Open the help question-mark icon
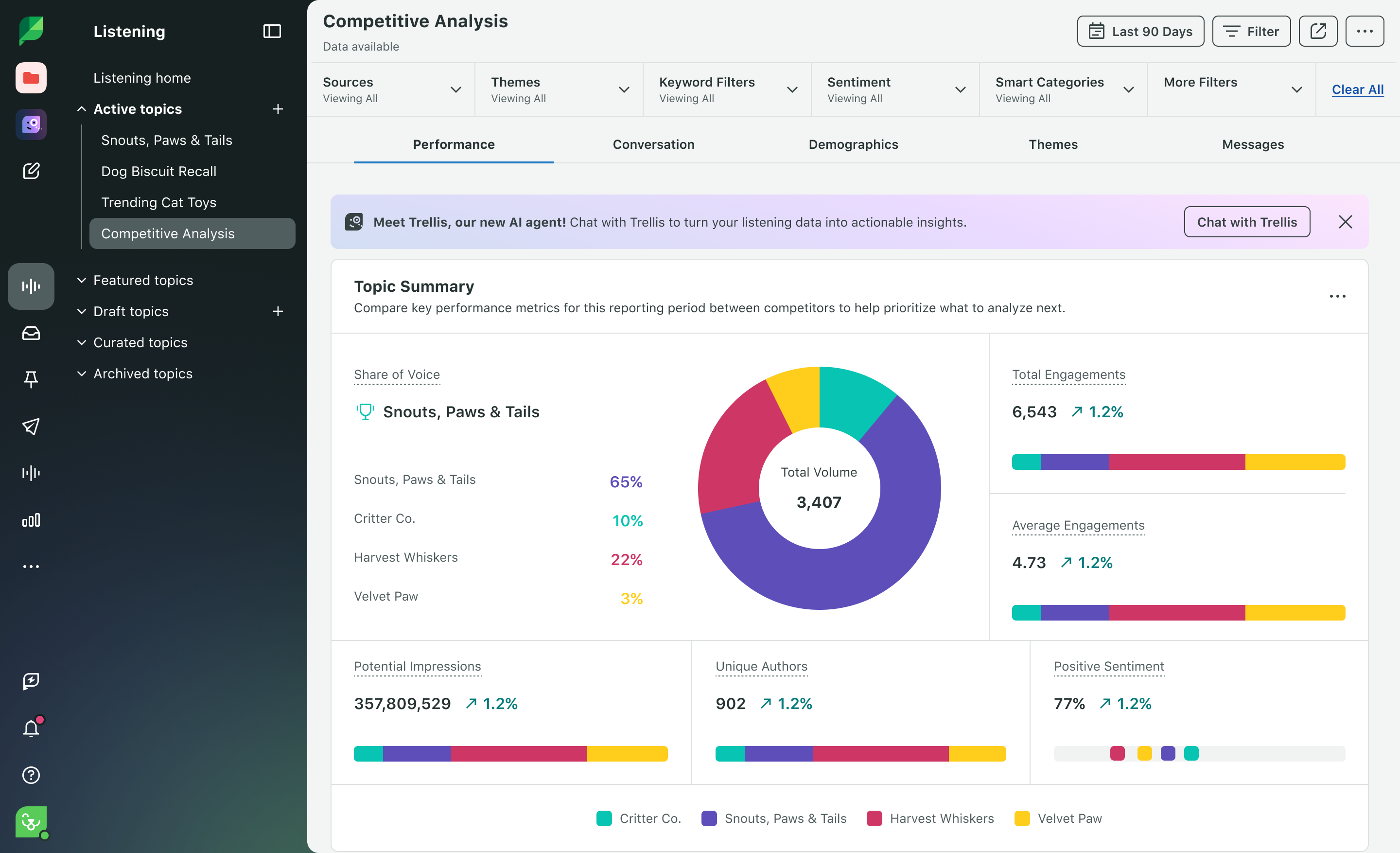The width and height of the screenshot is (1400, 853). [31, 775]
